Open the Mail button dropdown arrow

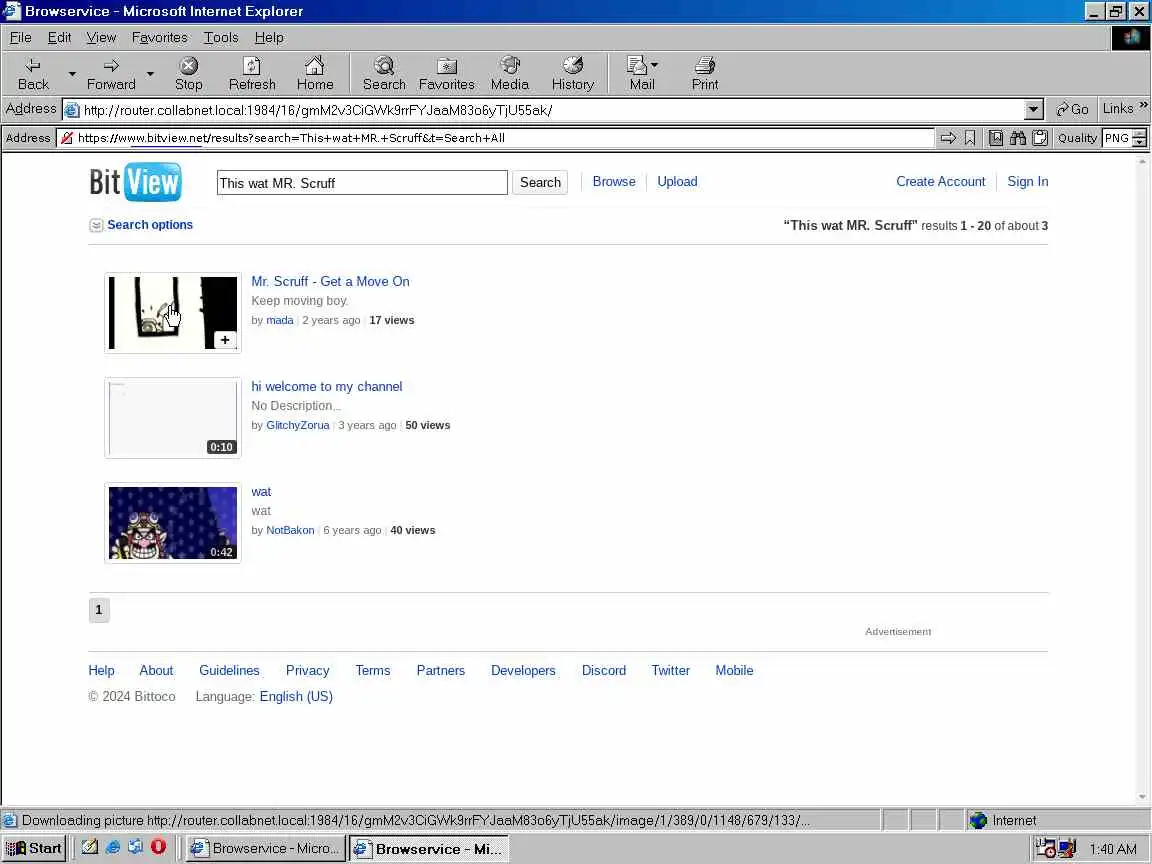655,65
